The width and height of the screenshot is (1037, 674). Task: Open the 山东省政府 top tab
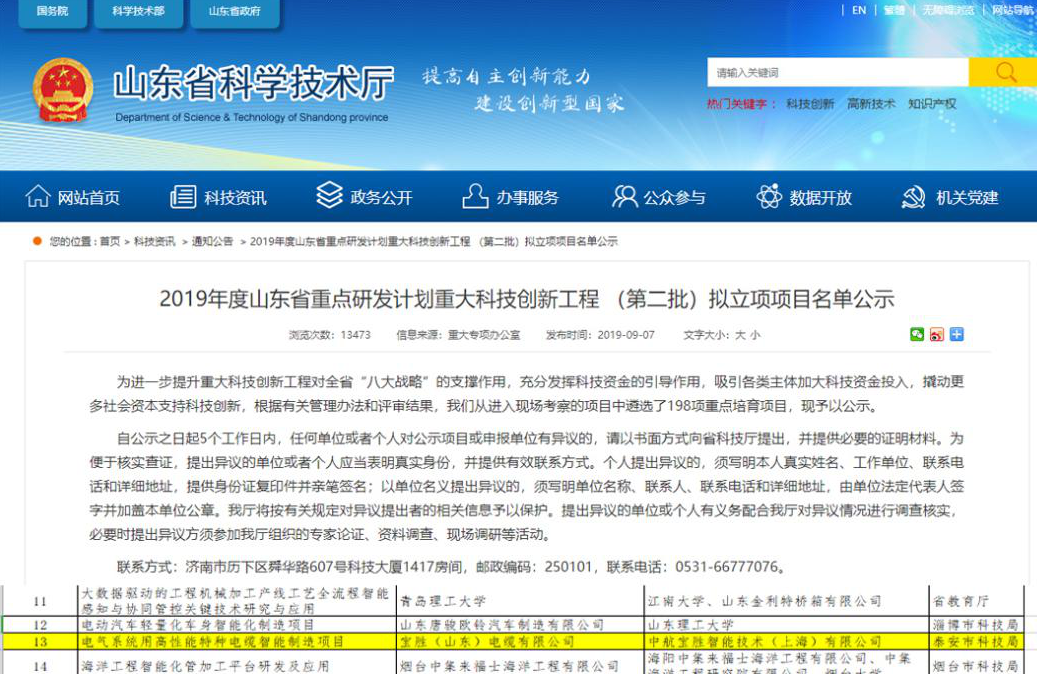[x=234, y=11]
